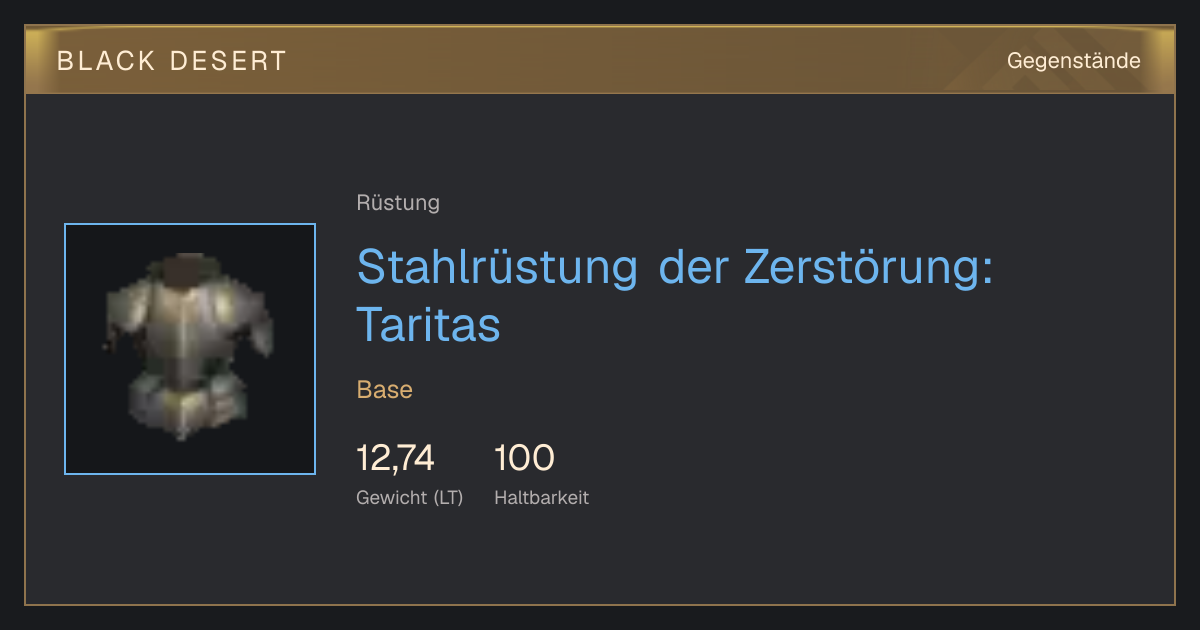Click the golden header banner bar
1200x630 pixels.
pos(600,60)
